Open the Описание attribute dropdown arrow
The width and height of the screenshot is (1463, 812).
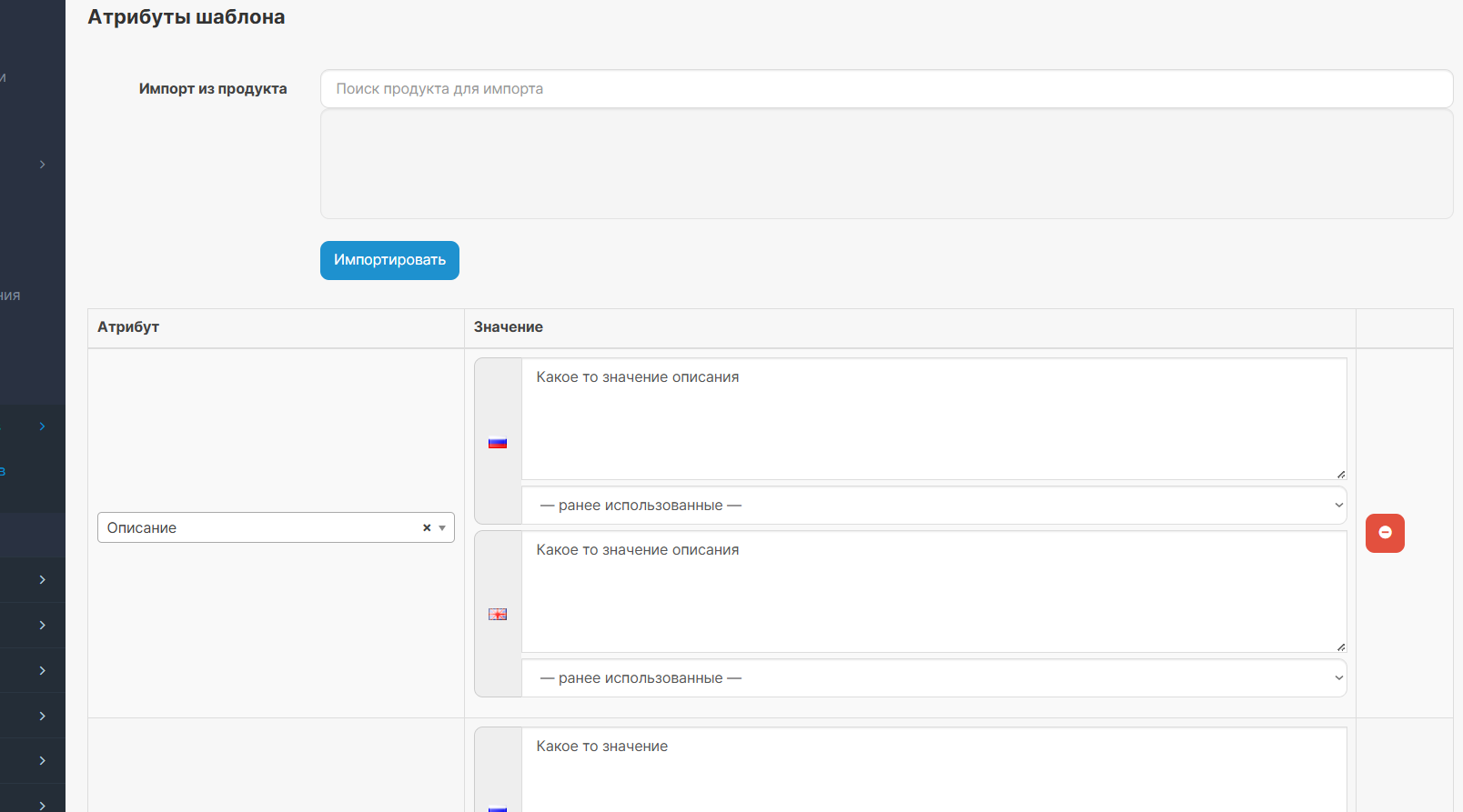click(x=442, y=528)
